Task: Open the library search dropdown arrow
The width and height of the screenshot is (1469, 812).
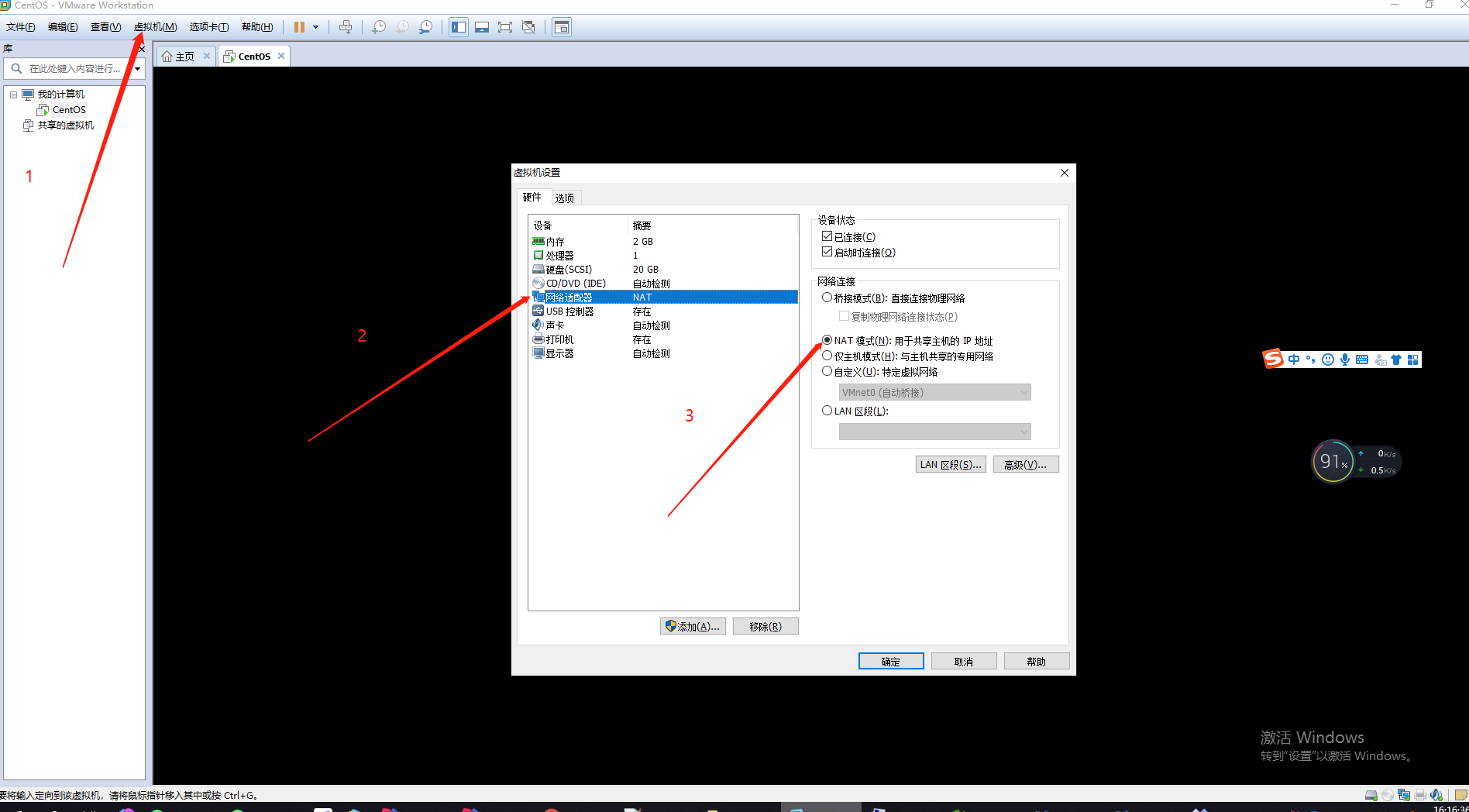Action: click(137, 69)
